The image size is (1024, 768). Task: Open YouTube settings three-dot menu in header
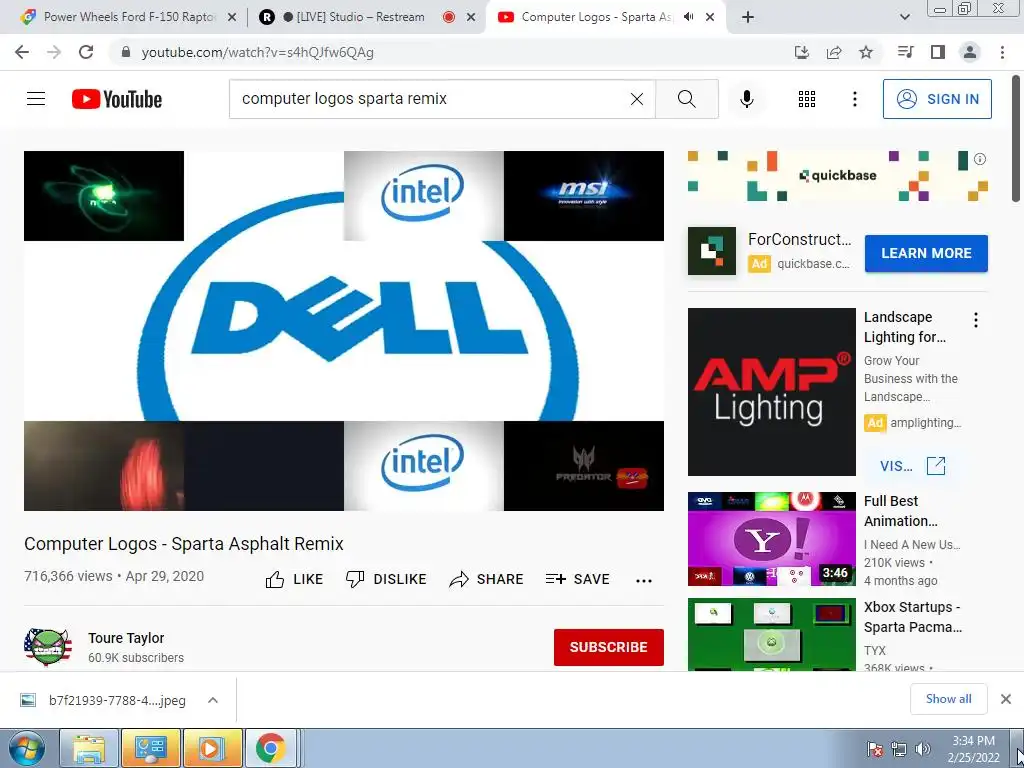[x=854, y=99]
